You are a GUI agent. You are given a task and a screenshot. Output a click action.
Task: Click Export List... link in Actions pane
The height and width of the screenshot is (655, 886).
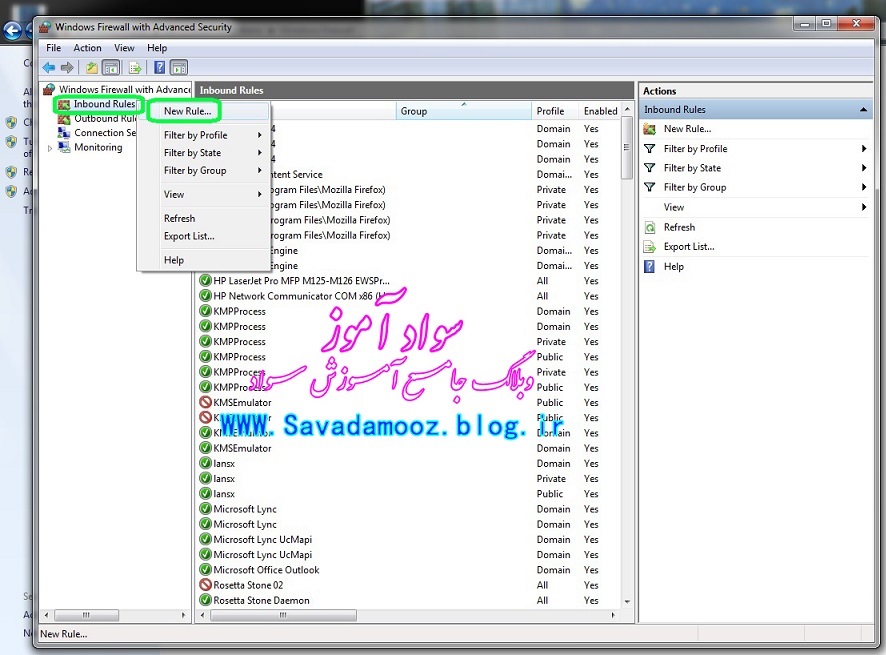[689, 247]
